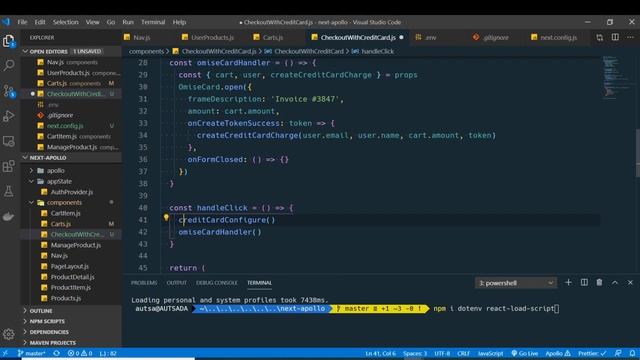Open ProductDetail.js in file tree
Screen dimensions: 640x360
(x=72, y=277)
